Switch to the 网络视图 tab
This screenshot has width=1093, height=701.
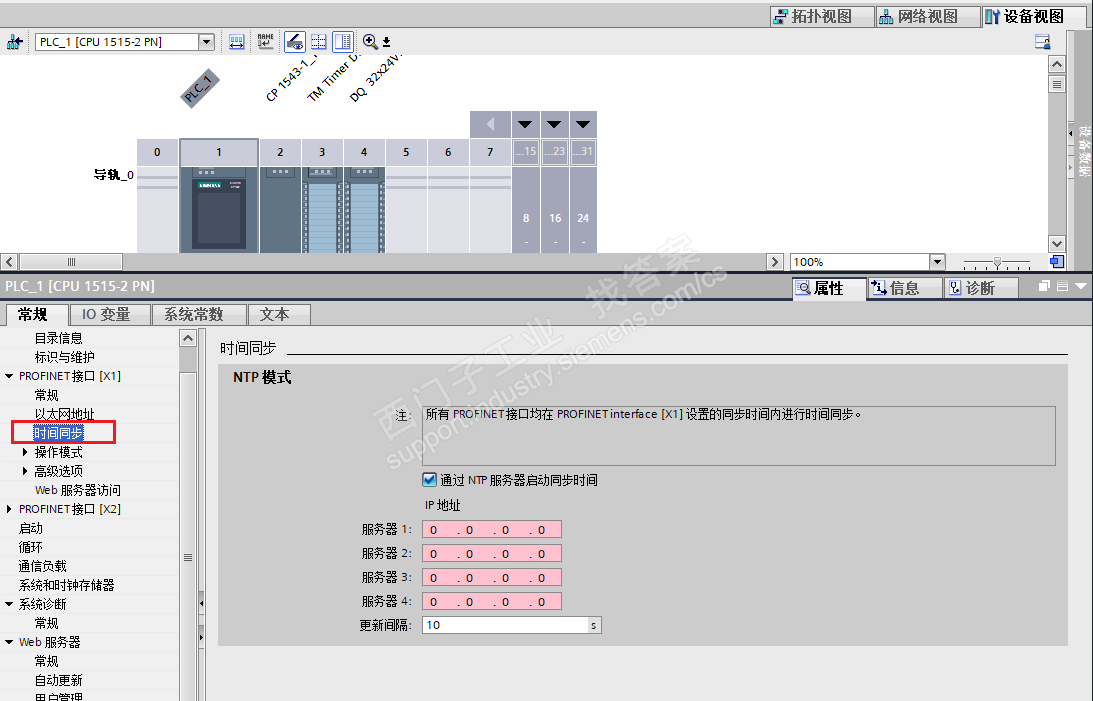coord(928,16)
